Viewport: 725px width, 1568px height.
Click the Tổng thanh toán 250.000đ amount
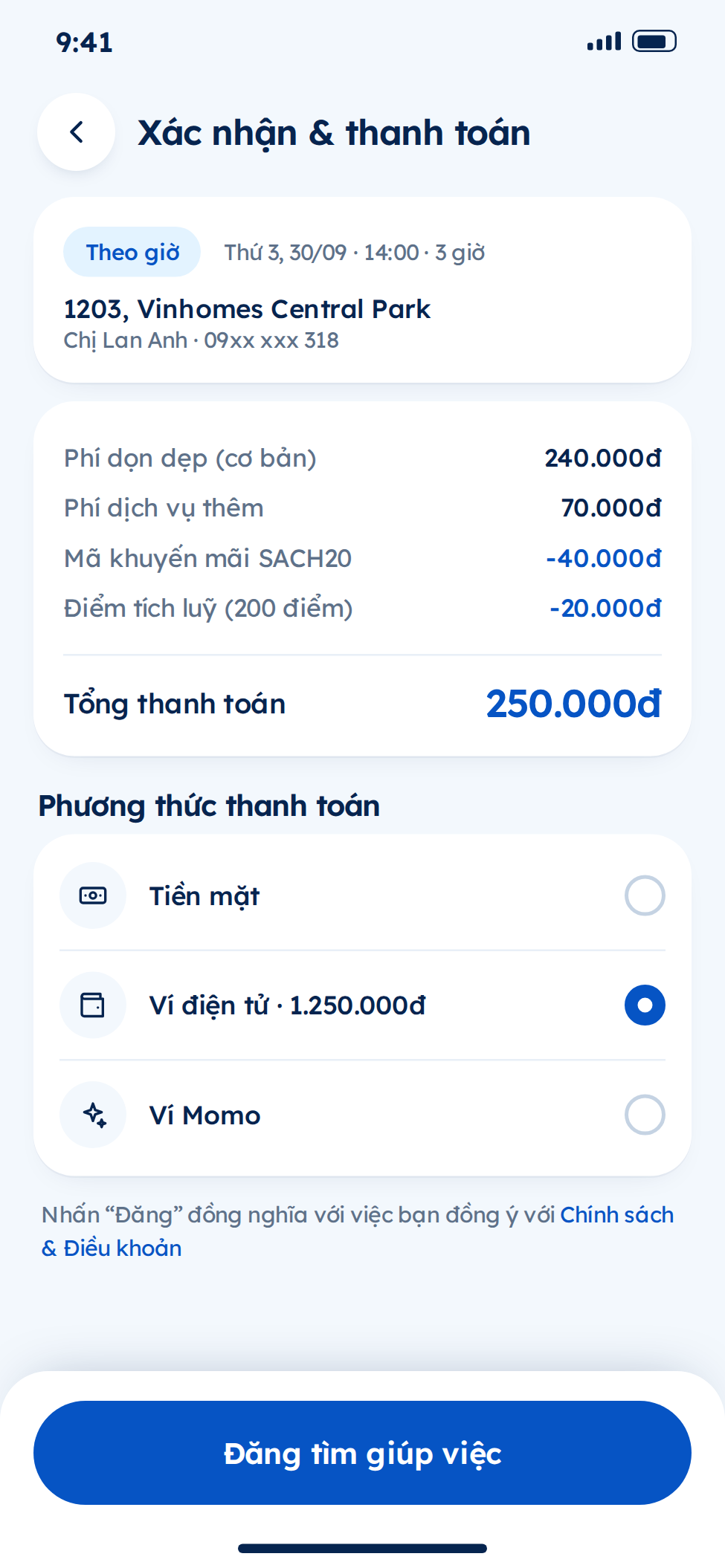point(573,704)
